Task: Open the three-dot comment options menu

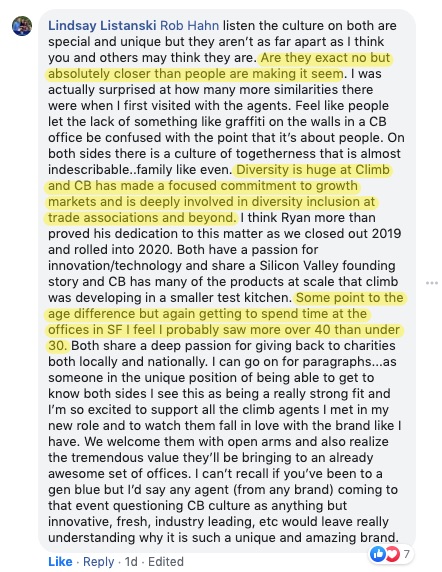Action: coord(432,283)
